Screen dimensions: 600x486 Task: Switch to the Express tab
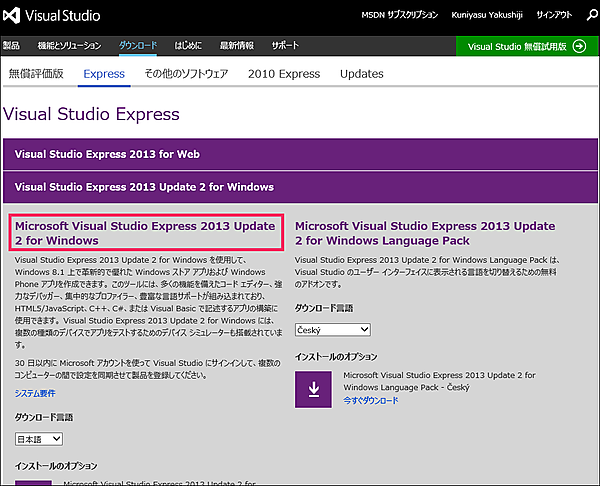pos(104,74)
